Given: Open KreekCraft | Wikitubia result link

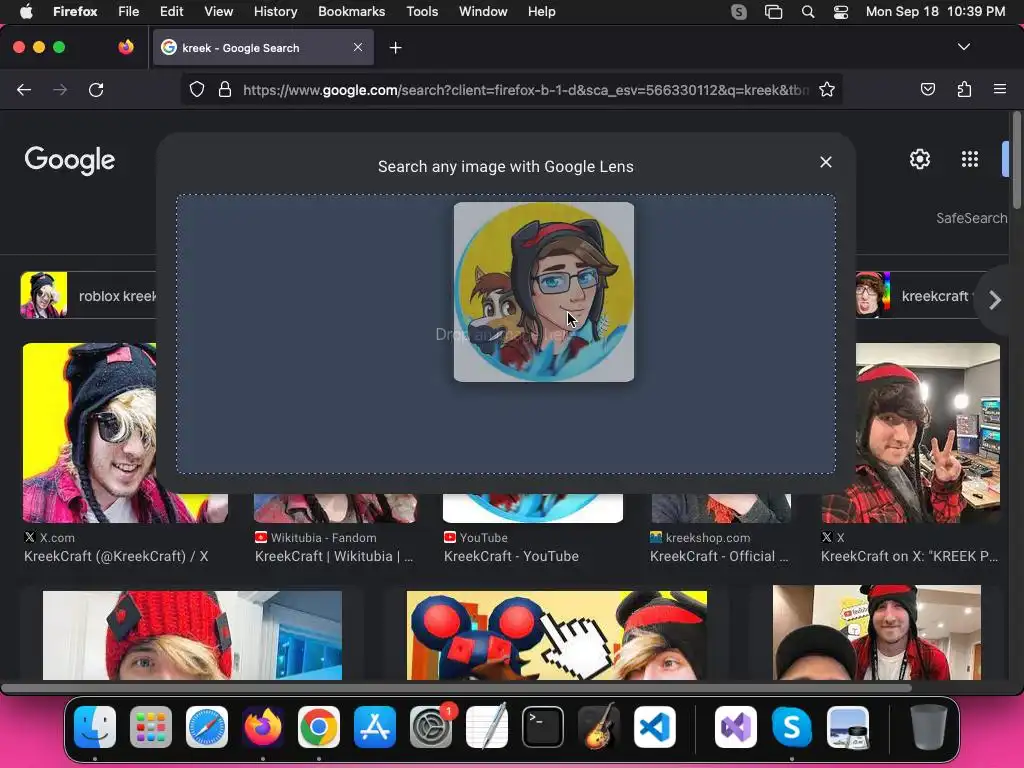Looking at the screenshot, I should (334, 556).
